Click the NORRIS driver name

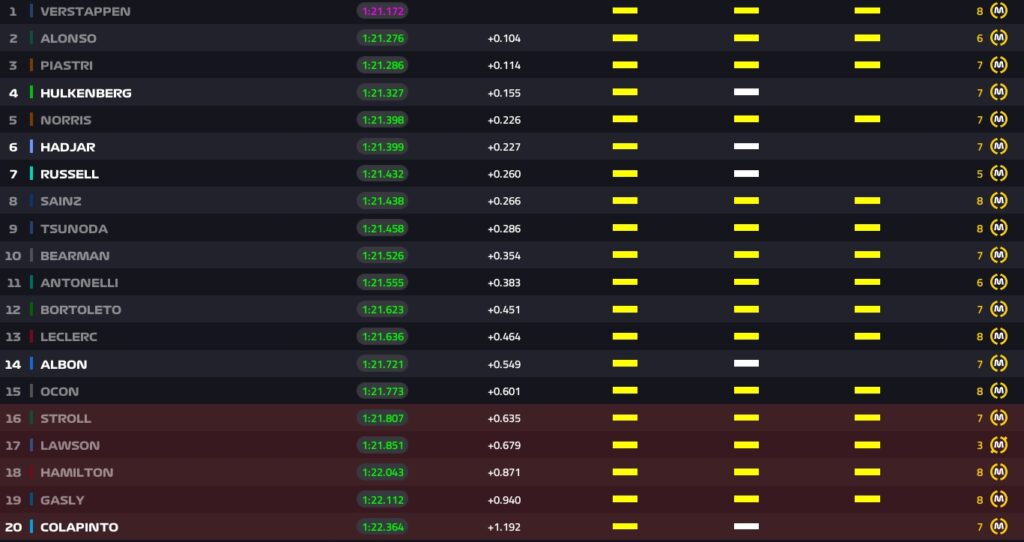pos(65,120)
